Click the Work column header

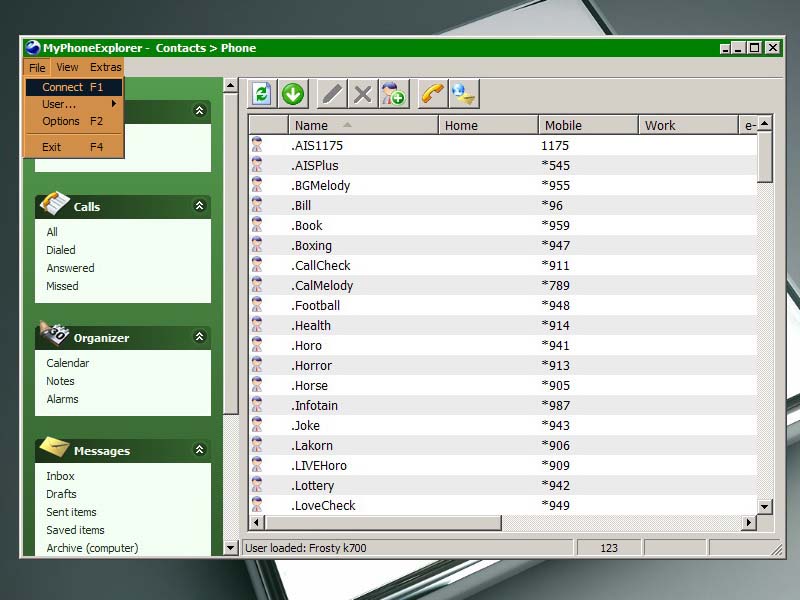pos(688,125)
